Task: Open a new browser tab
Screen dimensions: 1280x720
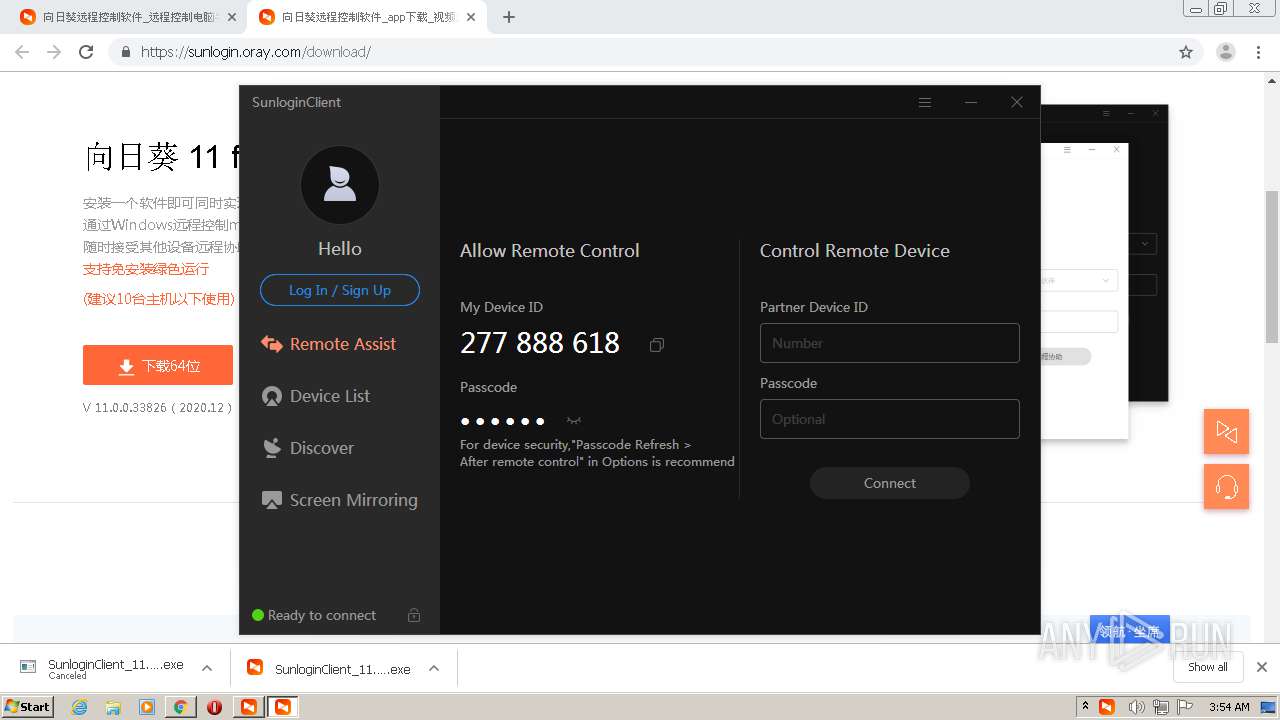Action: (x=509, y=17)
